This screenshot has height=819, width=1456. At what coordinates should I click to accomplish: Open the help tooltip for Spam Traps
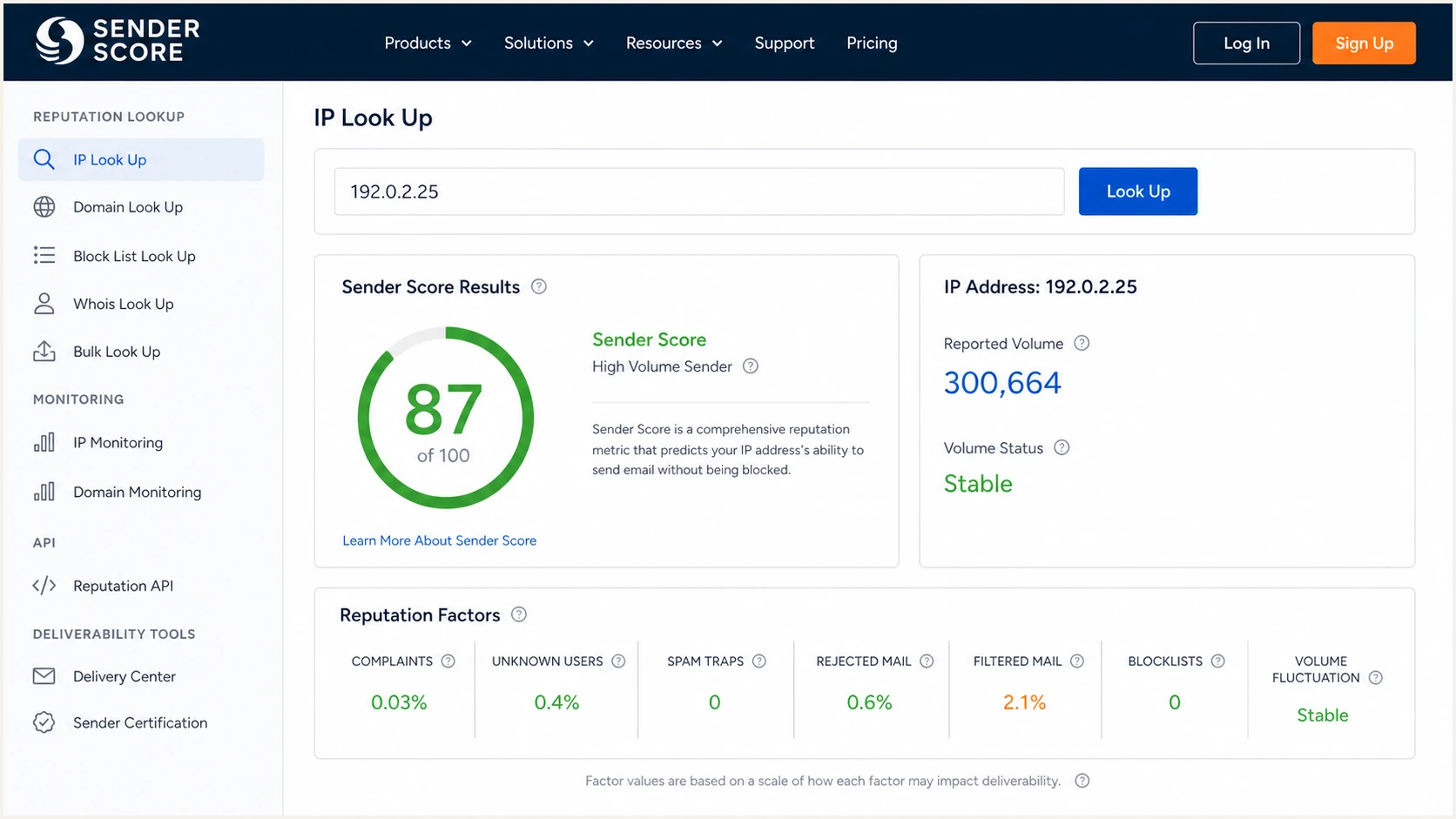[x=759, y=661]
